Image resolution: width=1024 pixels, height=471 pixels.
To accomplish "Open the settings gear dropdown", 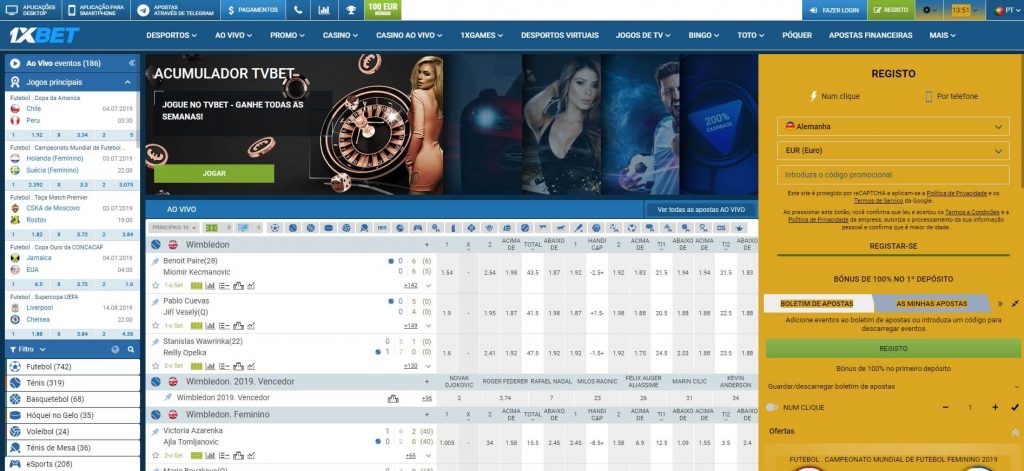I will (x=930, y=10).
